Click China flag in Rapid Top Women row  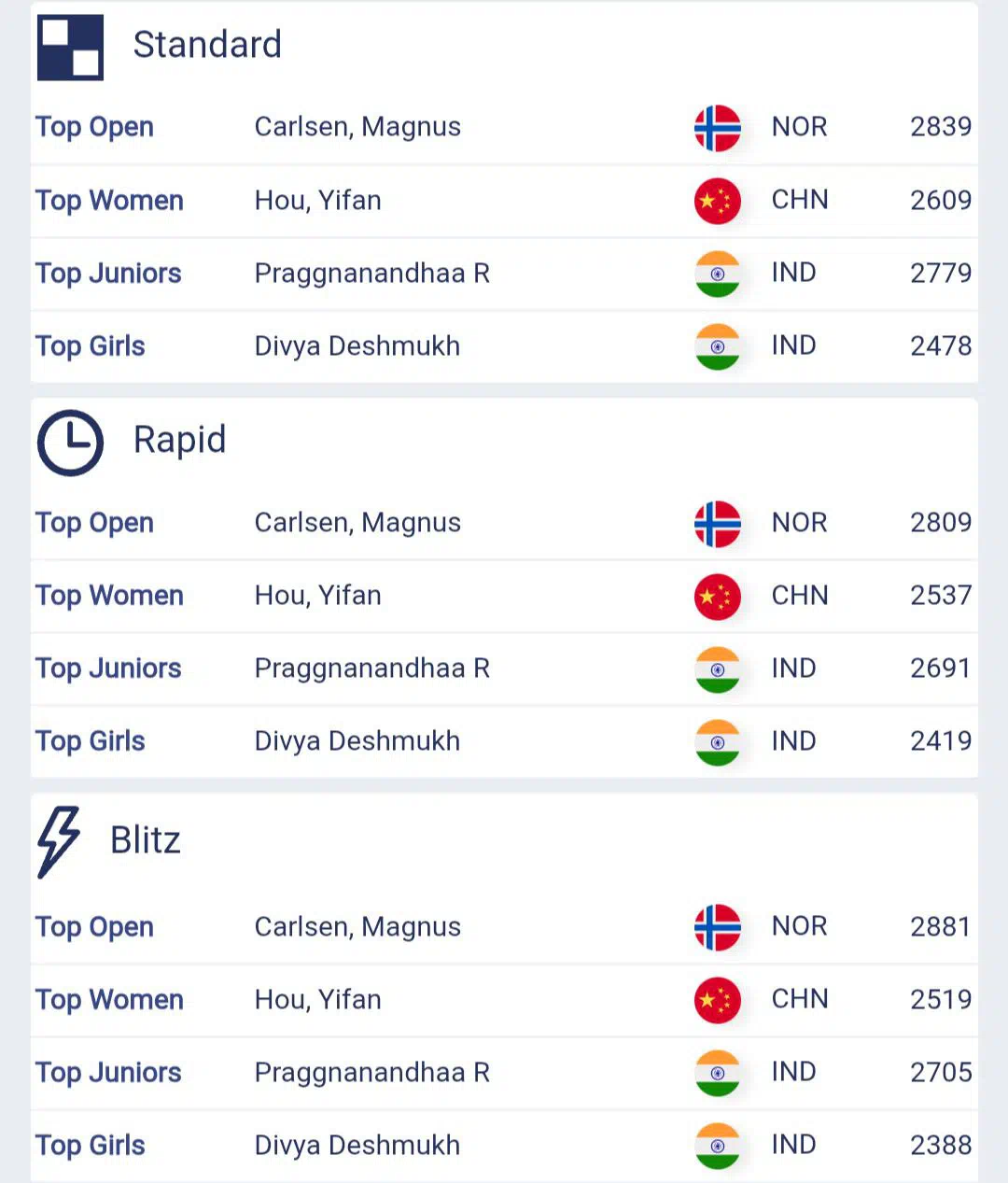pos(717,597)
